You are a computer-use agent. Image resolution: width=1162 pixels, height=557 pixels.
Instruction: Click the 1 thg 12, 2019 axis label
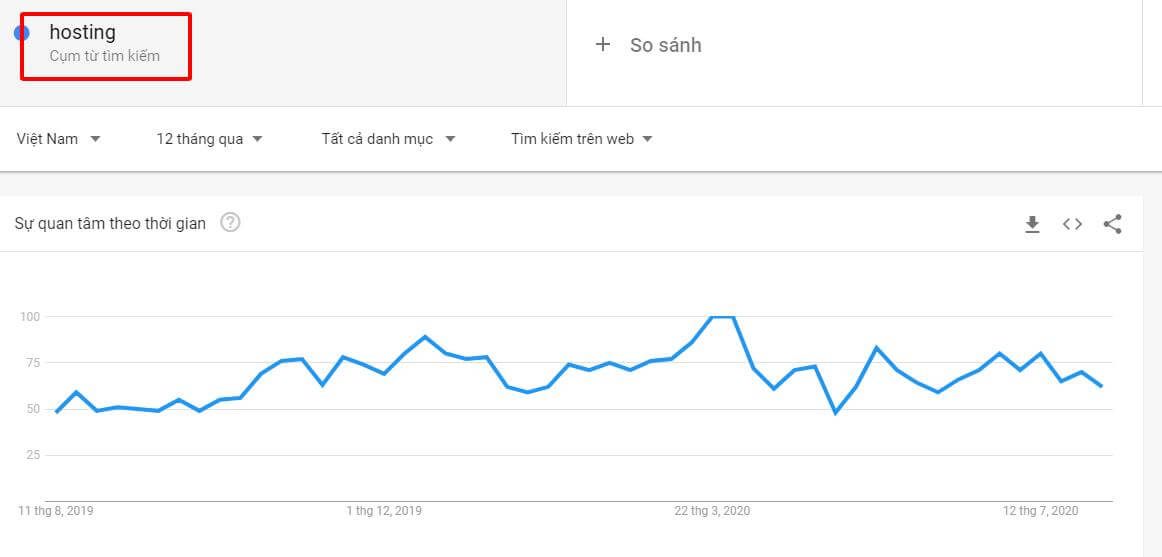pos(384,511)
